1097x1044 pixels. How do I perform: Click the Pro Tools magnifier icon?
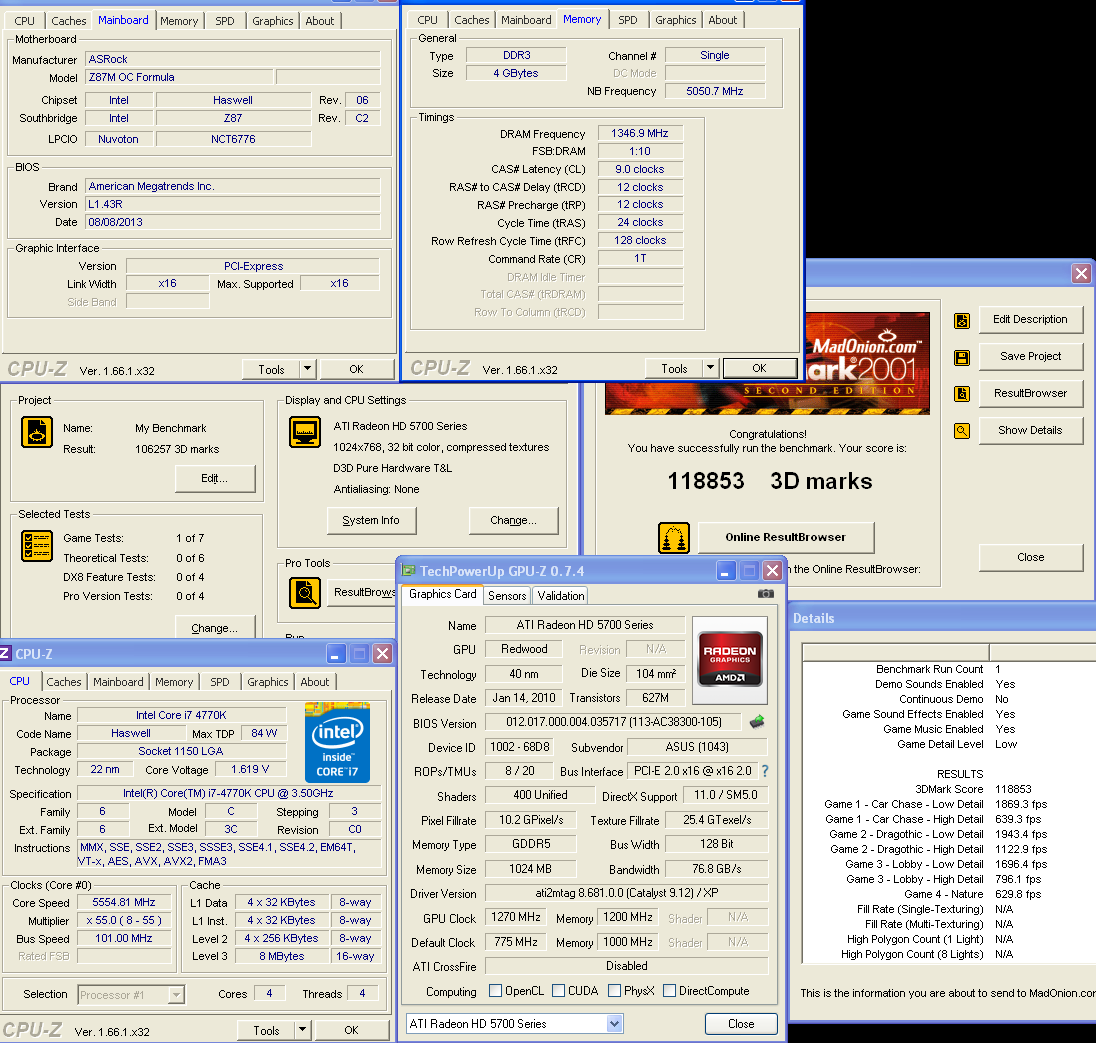(304, 593)
